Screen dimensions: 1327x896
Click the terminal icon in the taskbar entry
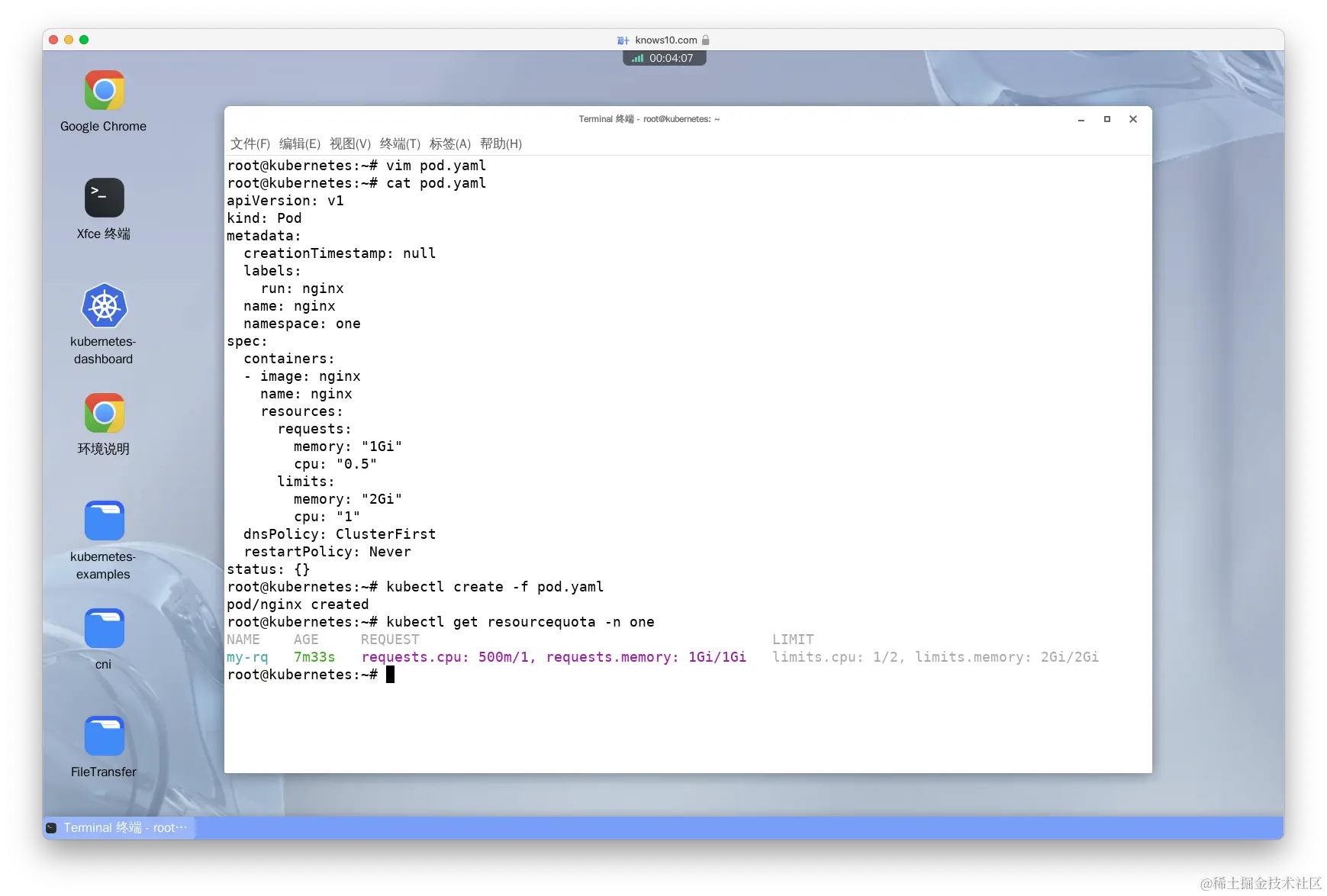click(50, 827)
